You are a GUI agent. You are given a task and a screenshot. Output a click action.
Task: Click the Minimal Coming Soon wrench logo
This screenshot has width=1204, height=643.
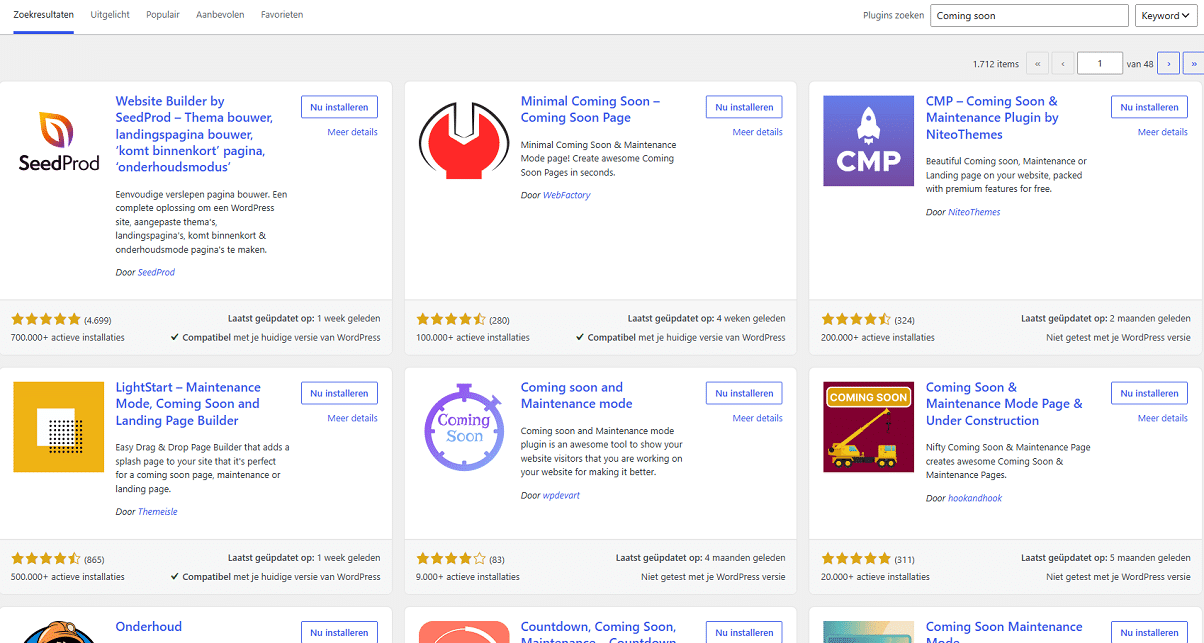coord(464,141)
